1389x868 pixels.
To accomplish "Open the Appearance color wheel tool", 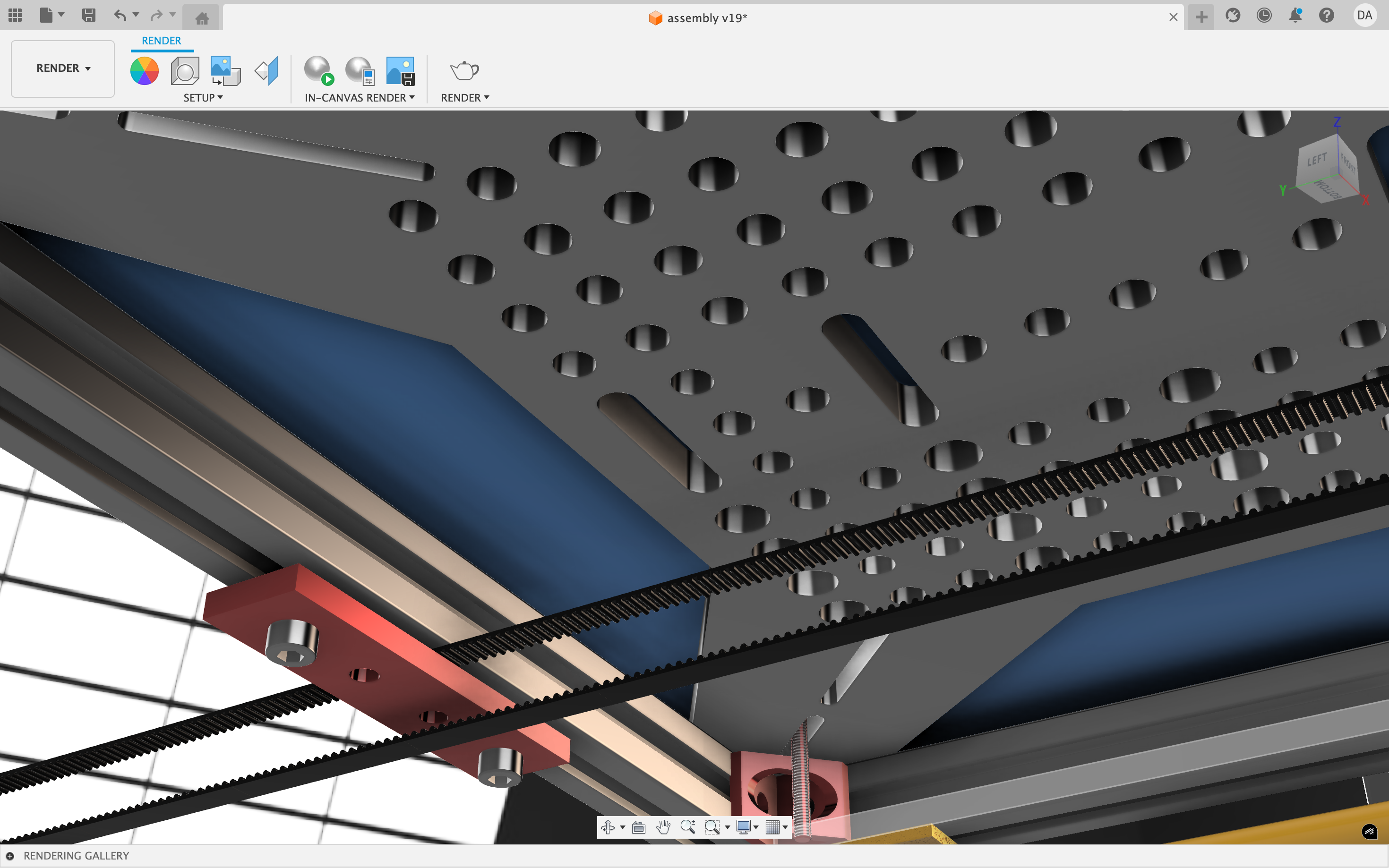I will 144,71.
